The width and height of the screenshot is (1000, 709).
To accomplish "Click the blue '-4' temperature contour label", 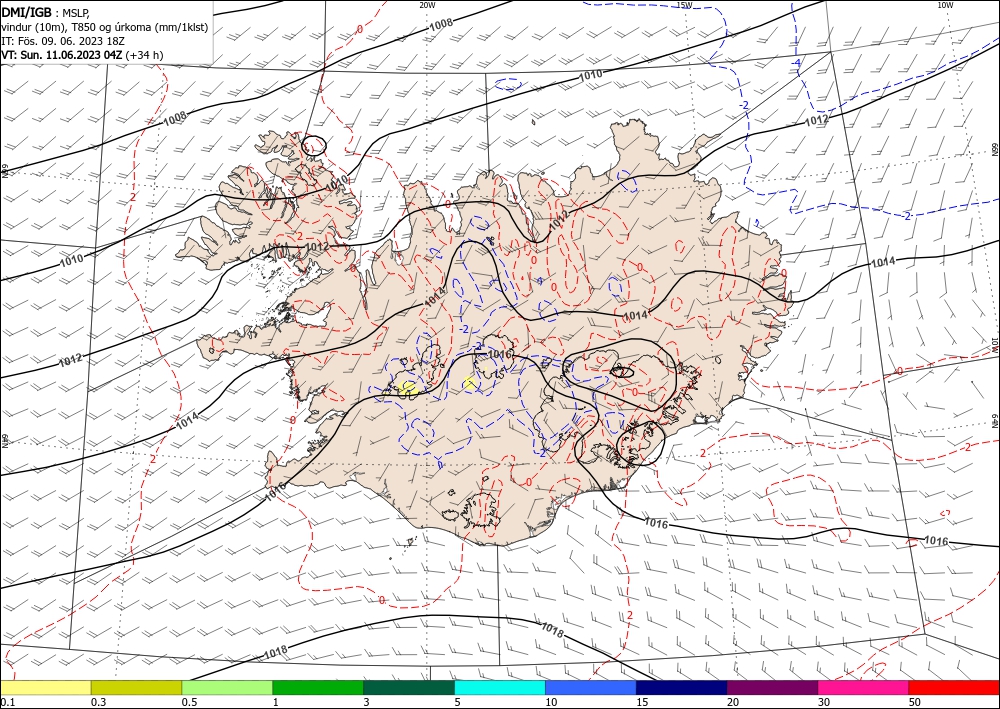I will [797, 62].
